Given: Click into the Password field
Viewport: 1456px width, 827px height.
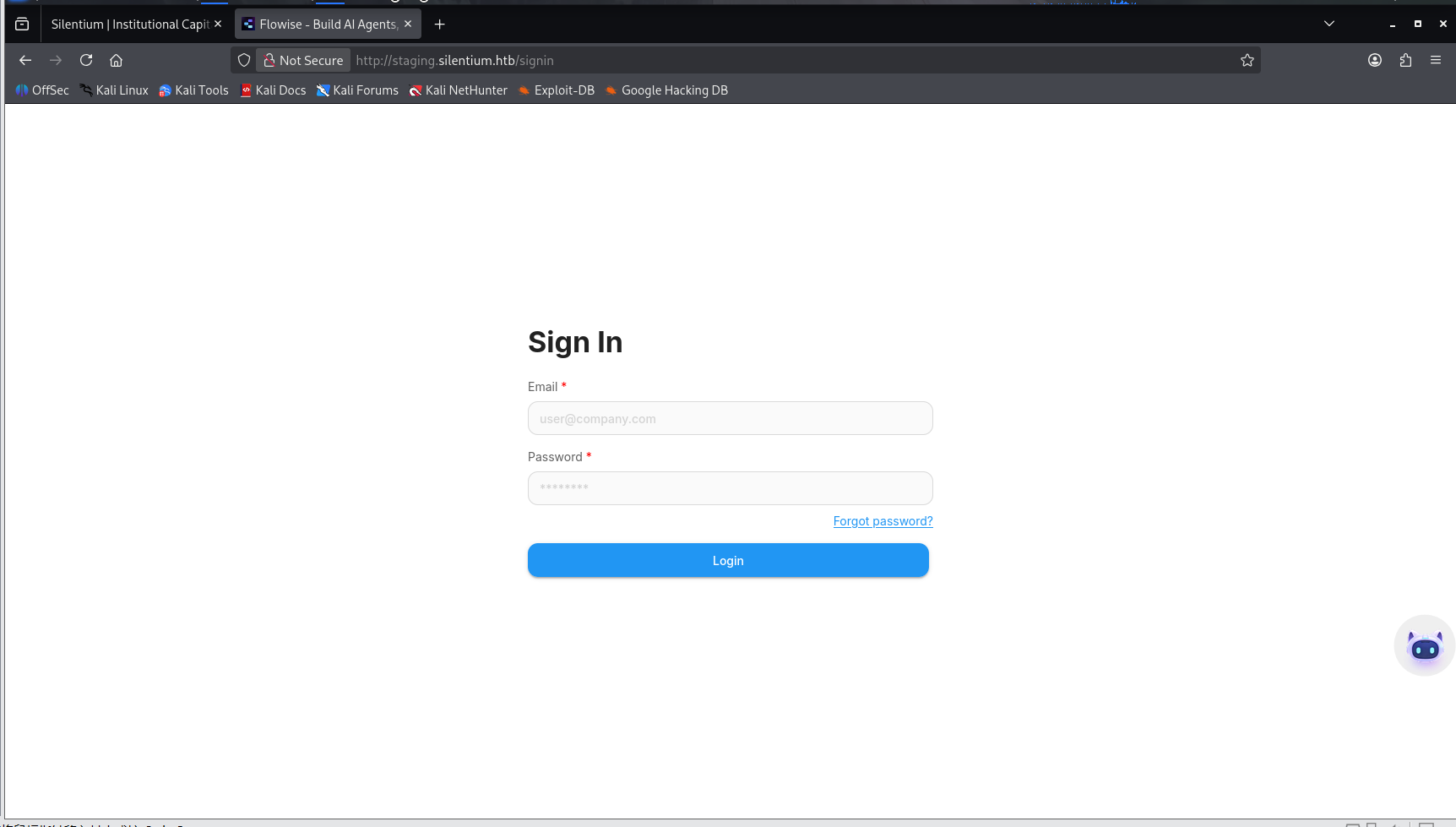Looking at the screenshot, I should [x=730, y=488].
